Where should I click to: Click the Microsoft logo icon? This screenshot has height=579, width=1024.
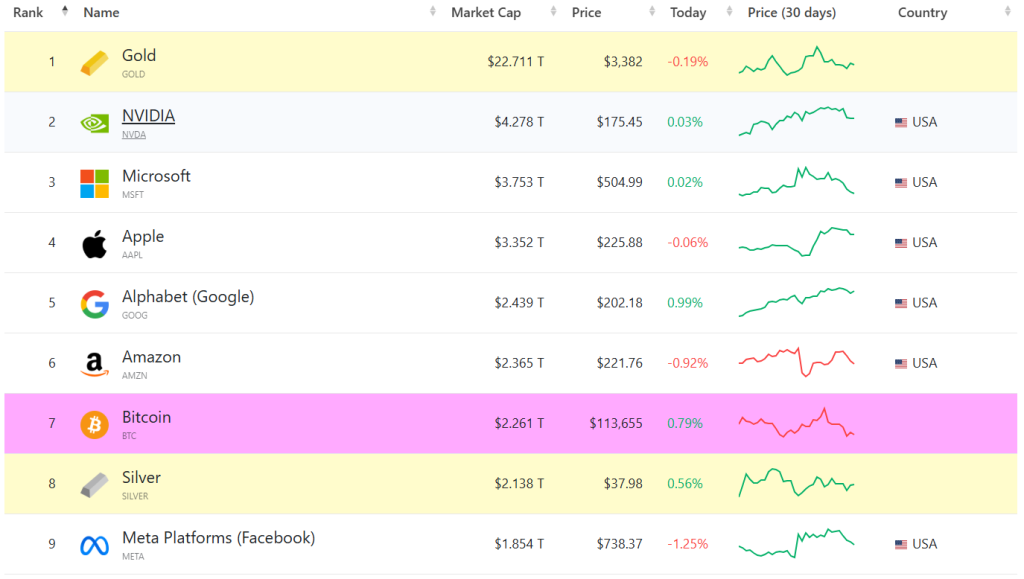point(94,183)
